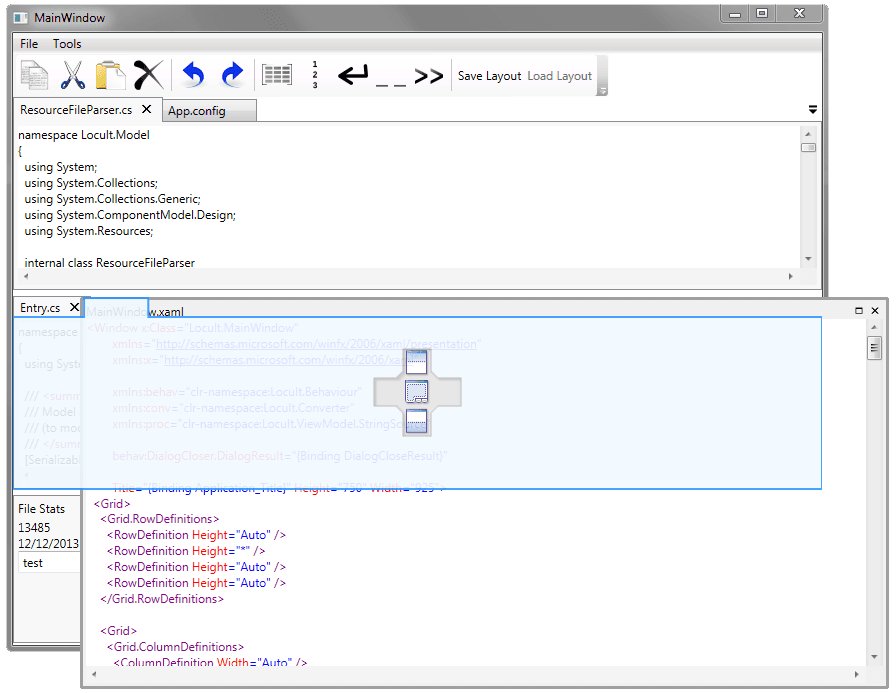Screen dimensions: 896x693
Task: Click the Copy icon in toolbar
Action: coord(35,76)
